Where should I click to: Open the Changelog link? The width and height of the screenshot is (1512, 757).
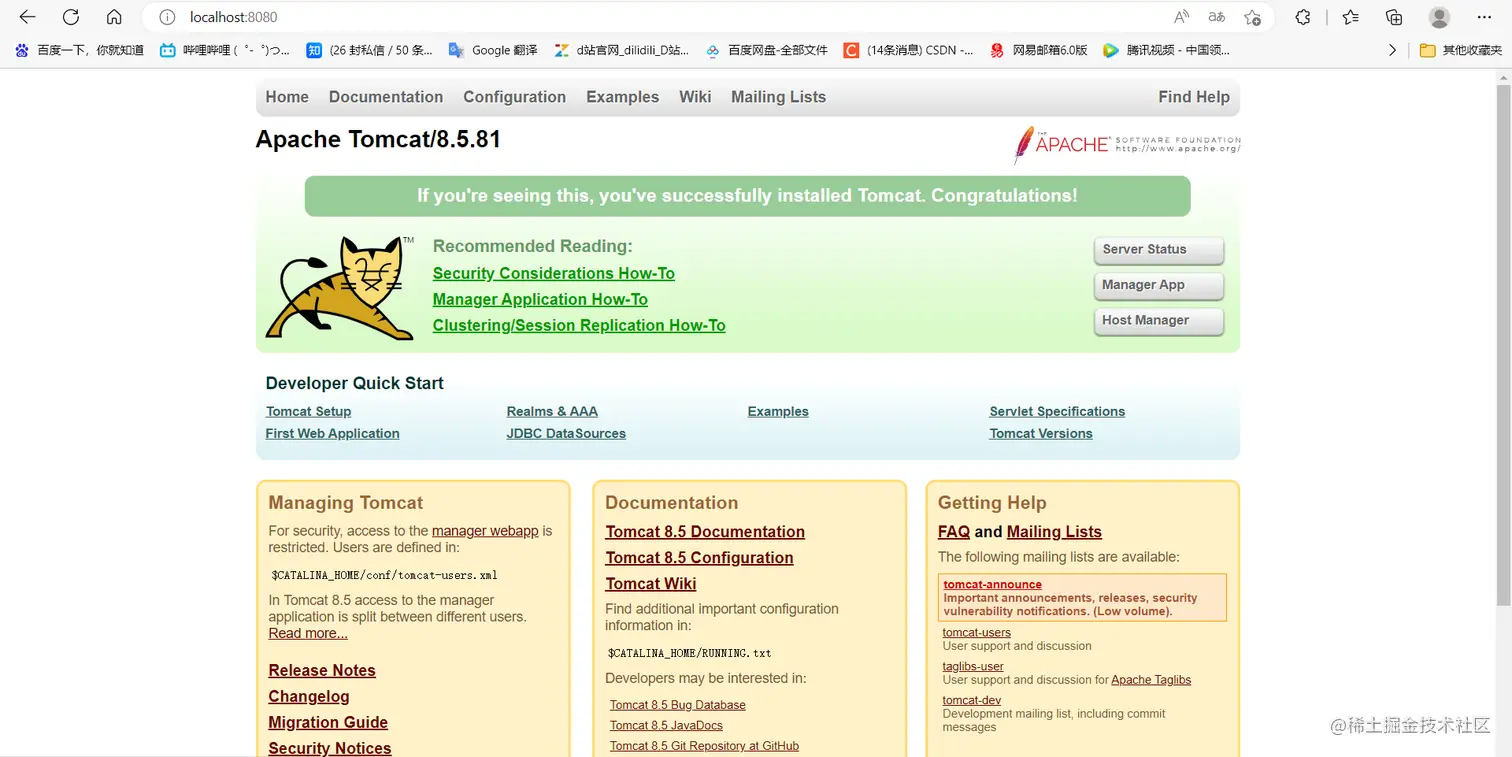[309, 696]
